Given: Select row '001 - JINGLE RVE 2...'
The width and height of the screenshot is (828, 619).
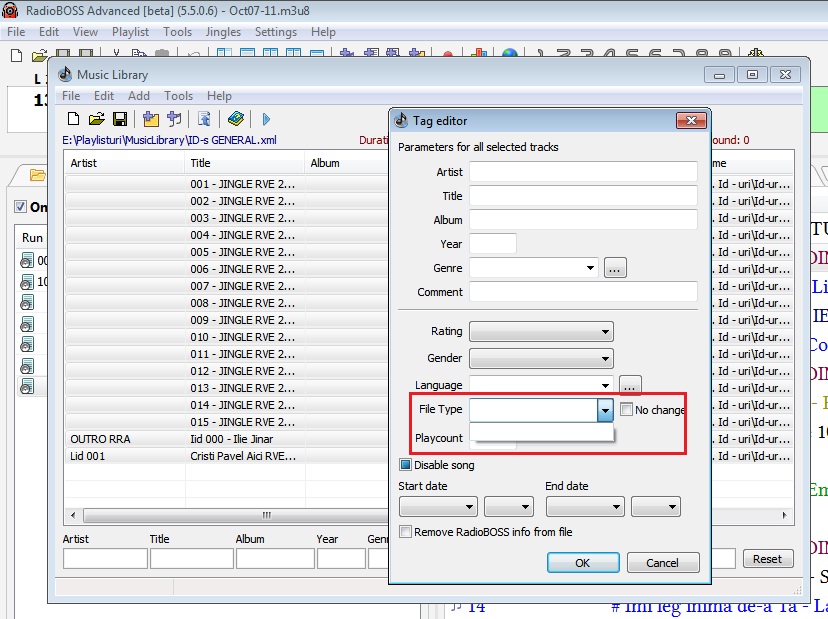Looking at the screenshot, I should (x=227, y=184).
